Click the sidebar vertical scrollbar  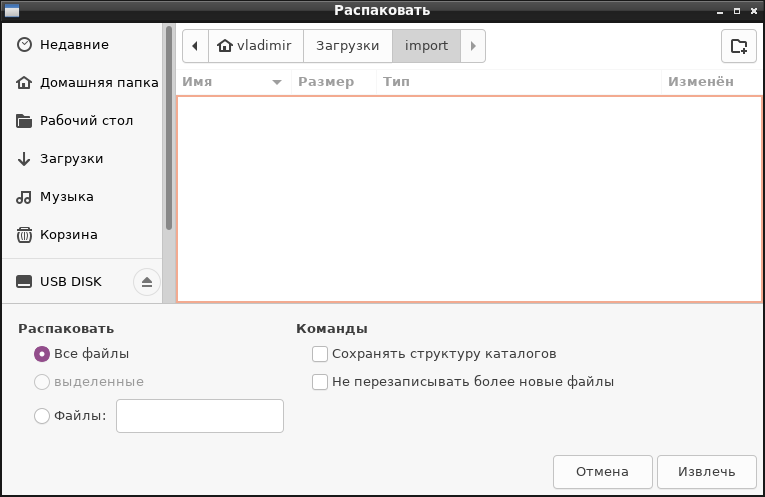[169, 128]
